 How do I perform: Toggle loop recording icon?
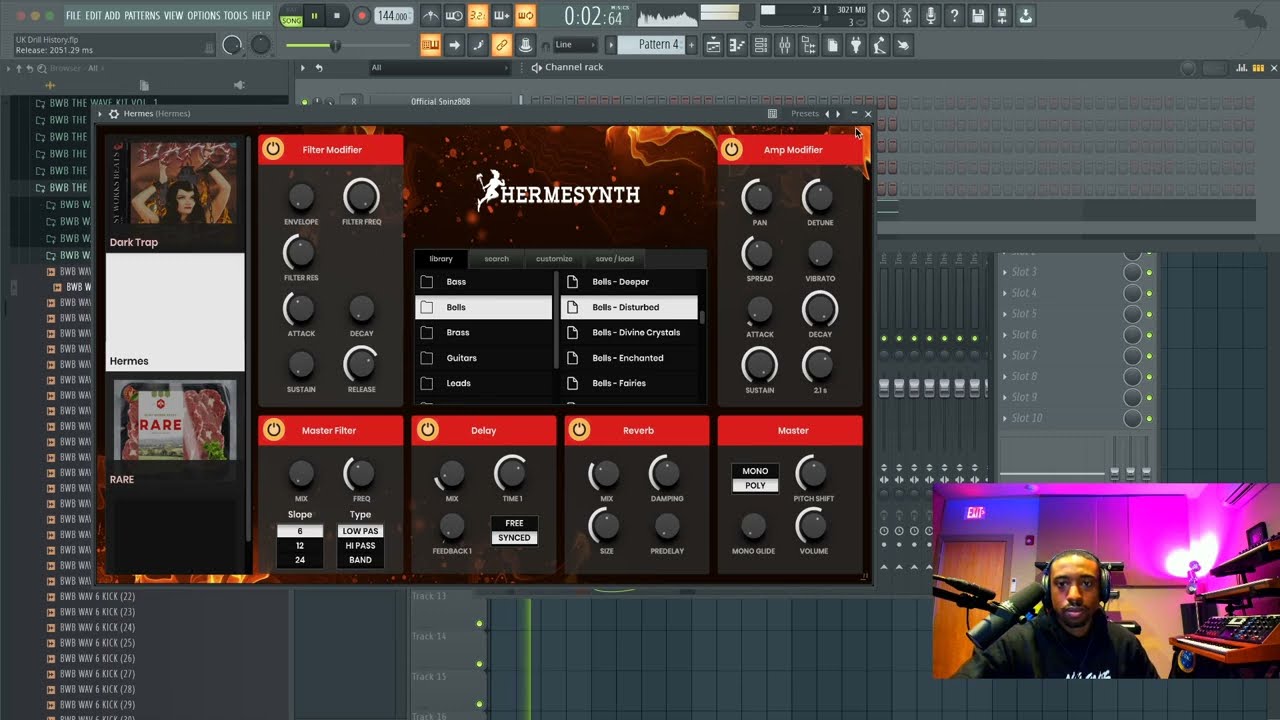tap(525, 16)
